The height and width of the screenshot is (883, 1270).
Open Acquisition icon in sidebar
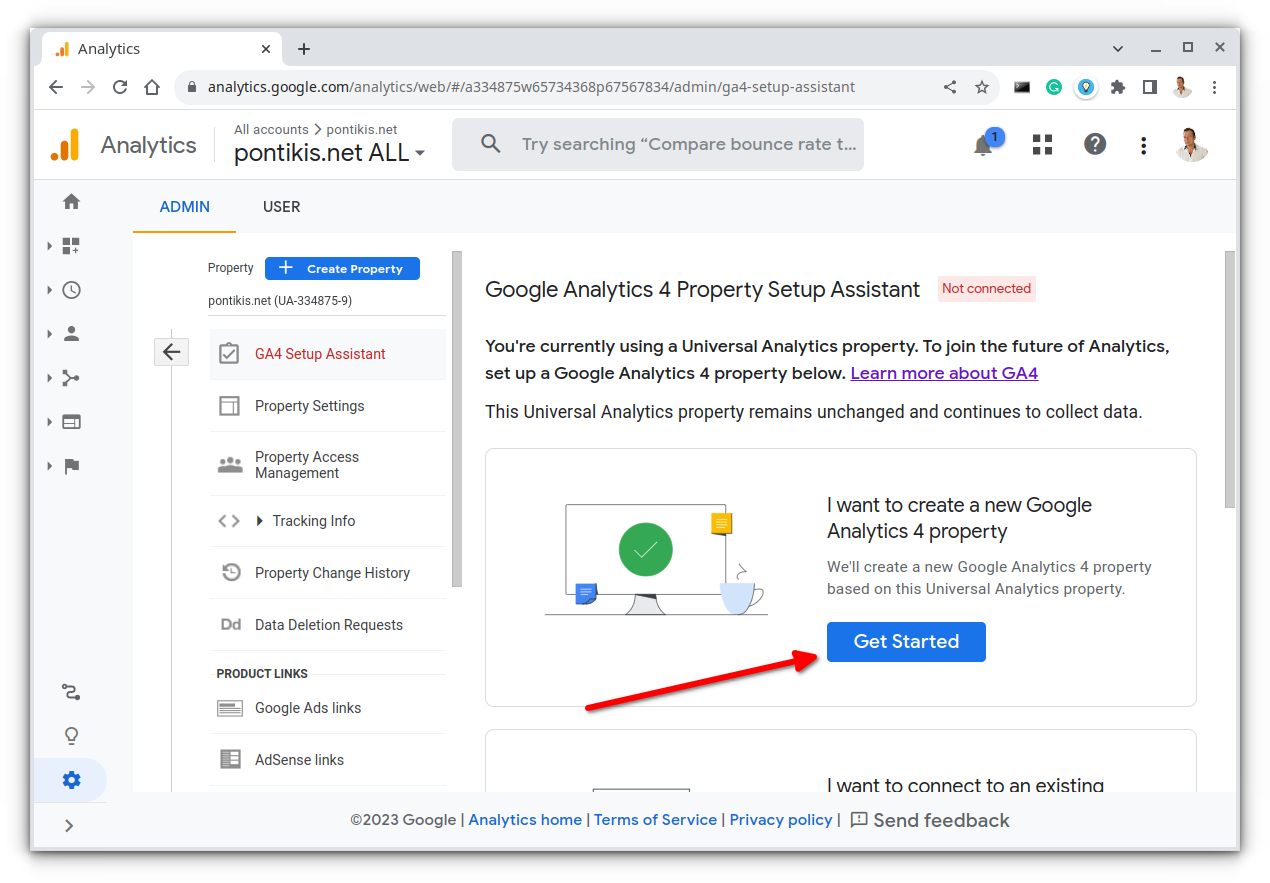click(x=71, y=378)
